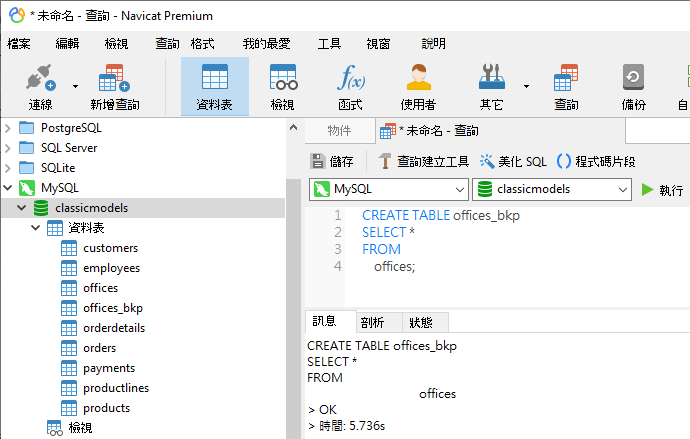Viewport: 690px width, 439px height.
Task: Click the 美化 SQL beautify button
Action: point(513,162)
